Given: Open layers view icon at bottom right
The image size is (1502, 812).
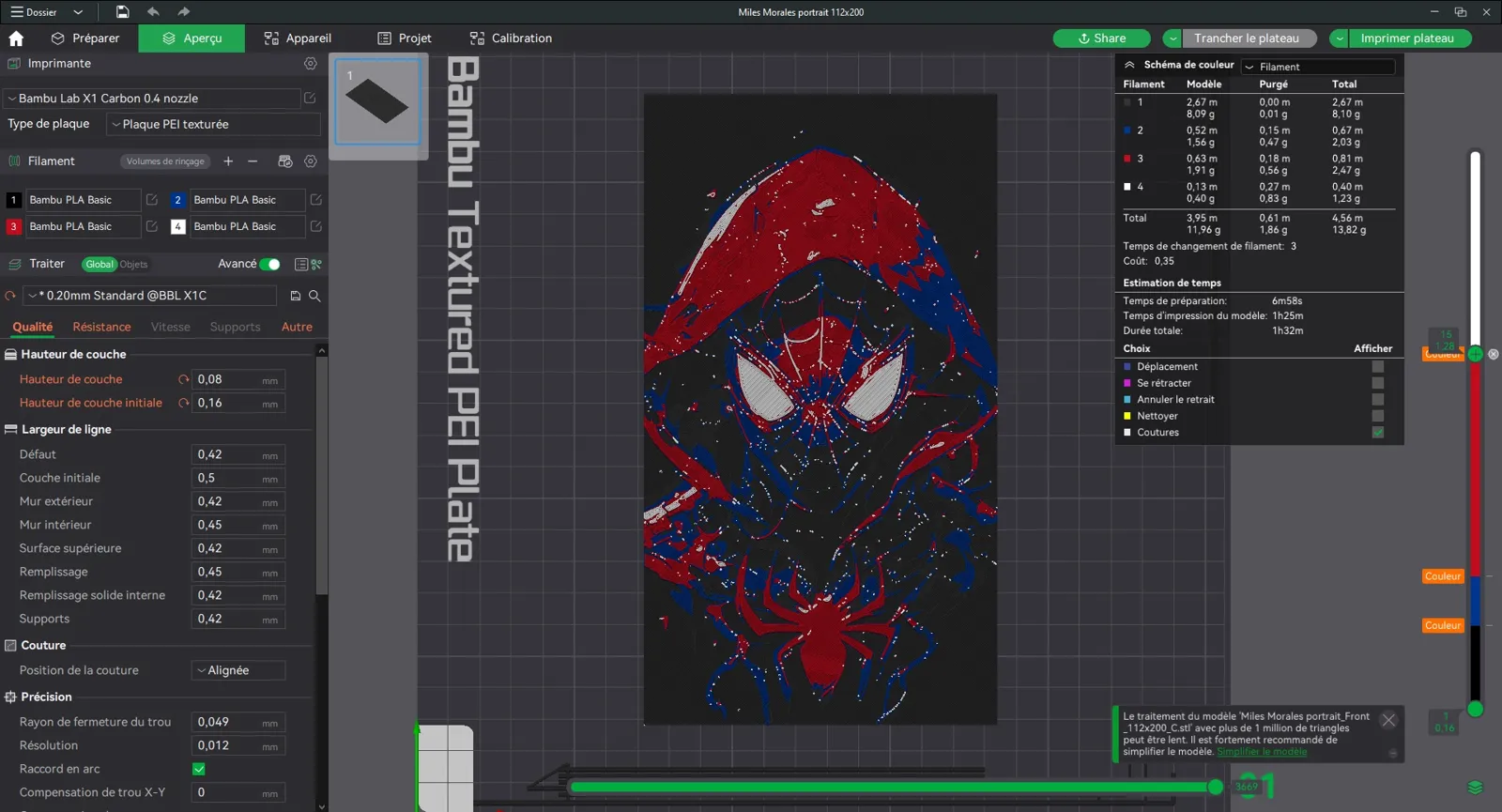Looking at the screenshot, I should pos(1475,788).
